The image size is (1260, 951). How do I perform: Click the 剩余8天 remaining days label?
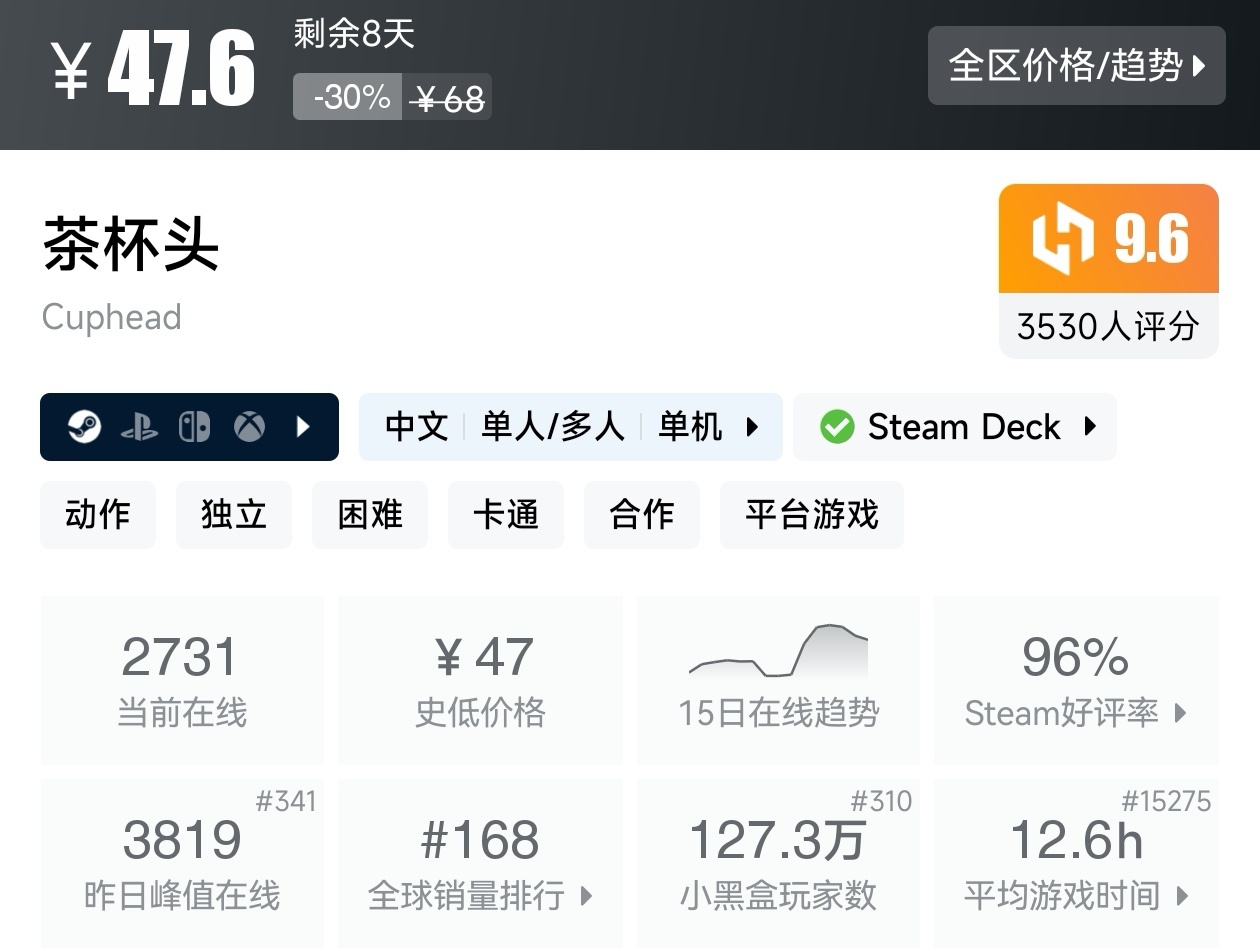coord(354,35)
